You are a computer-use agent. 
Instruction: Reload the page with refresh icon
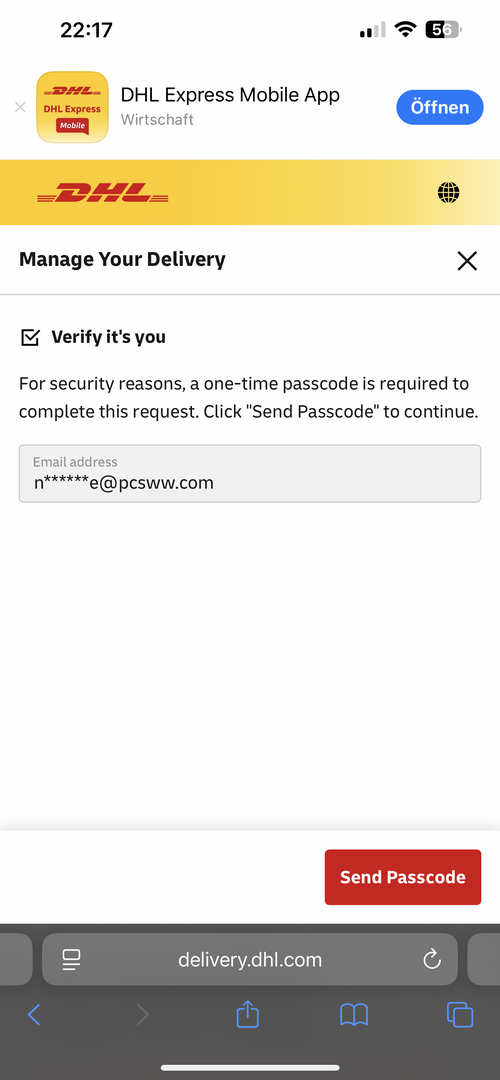click(432, 959)
